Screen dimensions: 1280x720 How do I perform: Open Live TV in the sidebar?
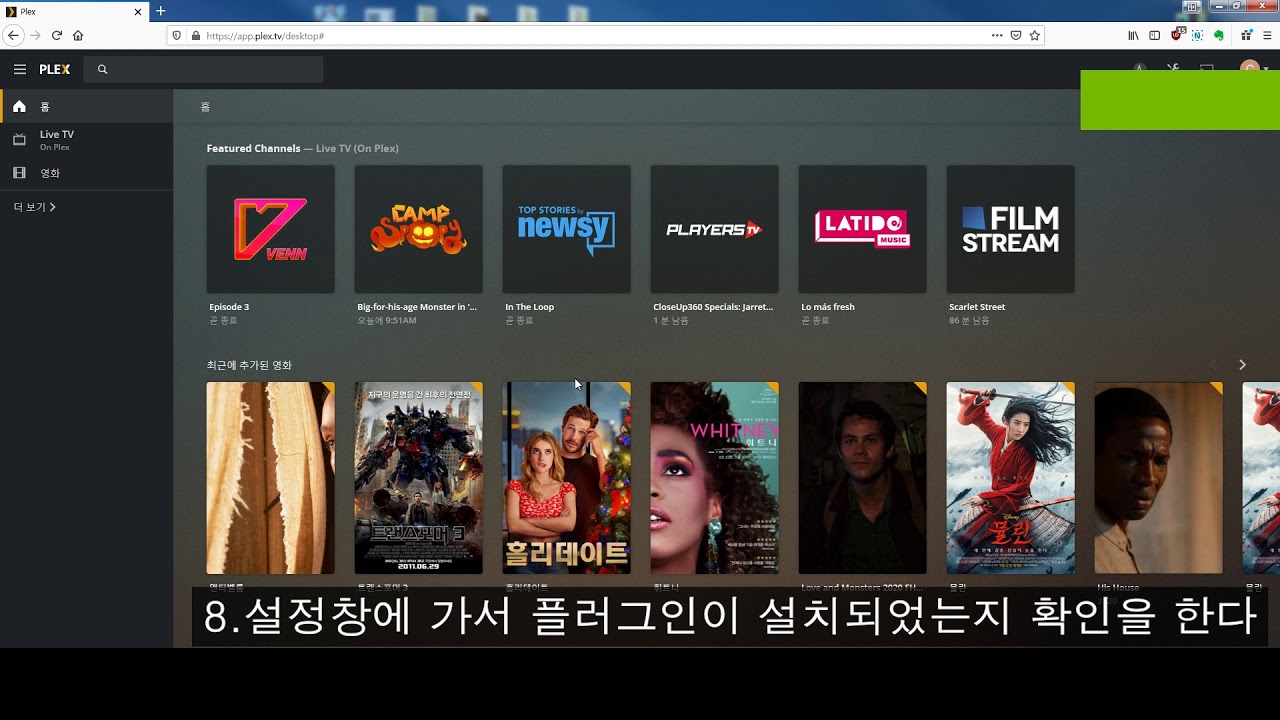(x=86, y=140)
